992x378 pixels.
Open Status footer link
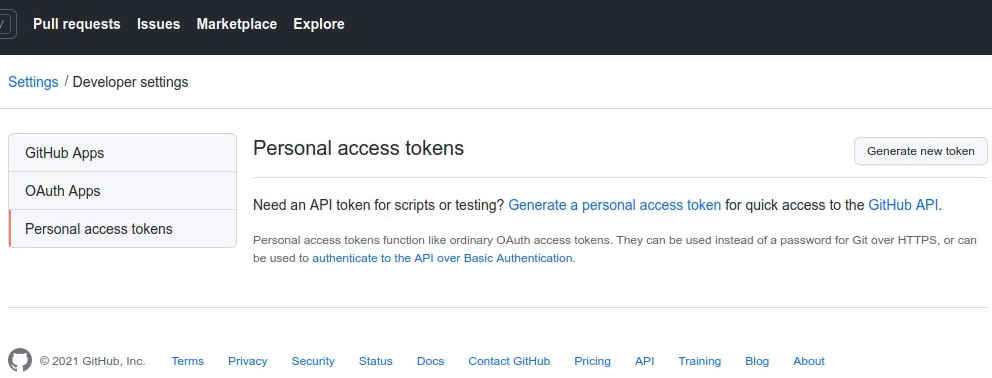[x=376, y=361]
